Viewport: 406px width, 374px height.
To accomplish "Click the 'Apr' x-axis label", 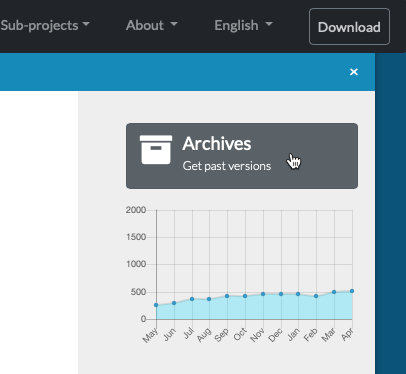I will click(x=347, y=334).
